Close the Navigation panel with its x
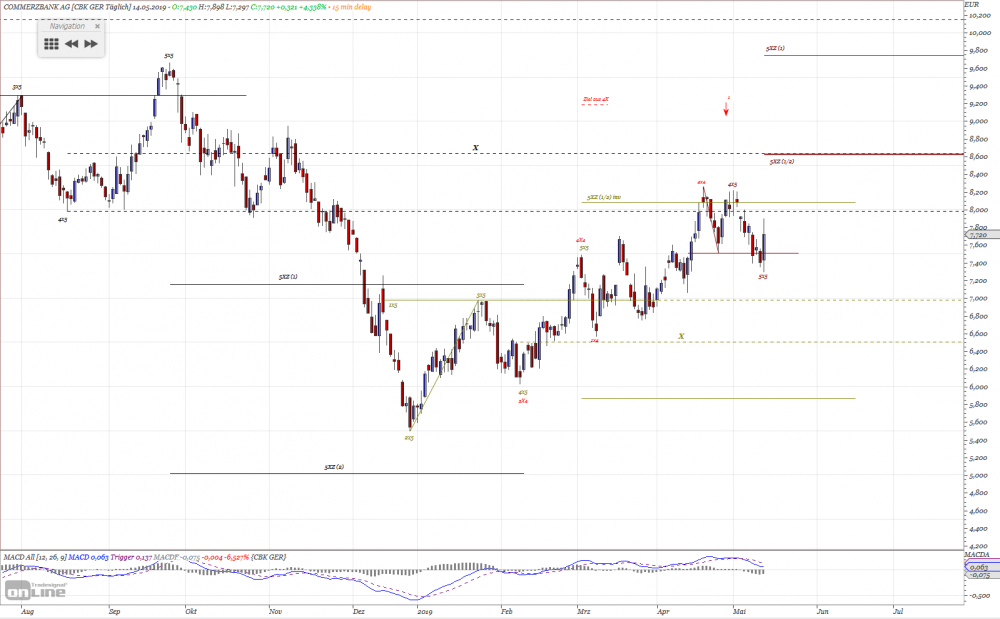The height and width of the screenshot is (619, 1000). tap(97, 26)
